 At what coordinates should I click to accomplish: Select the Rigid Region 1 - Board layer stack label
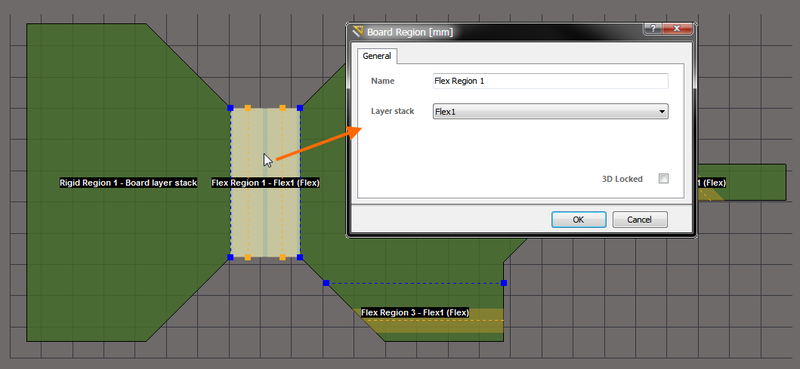point(128,183)
